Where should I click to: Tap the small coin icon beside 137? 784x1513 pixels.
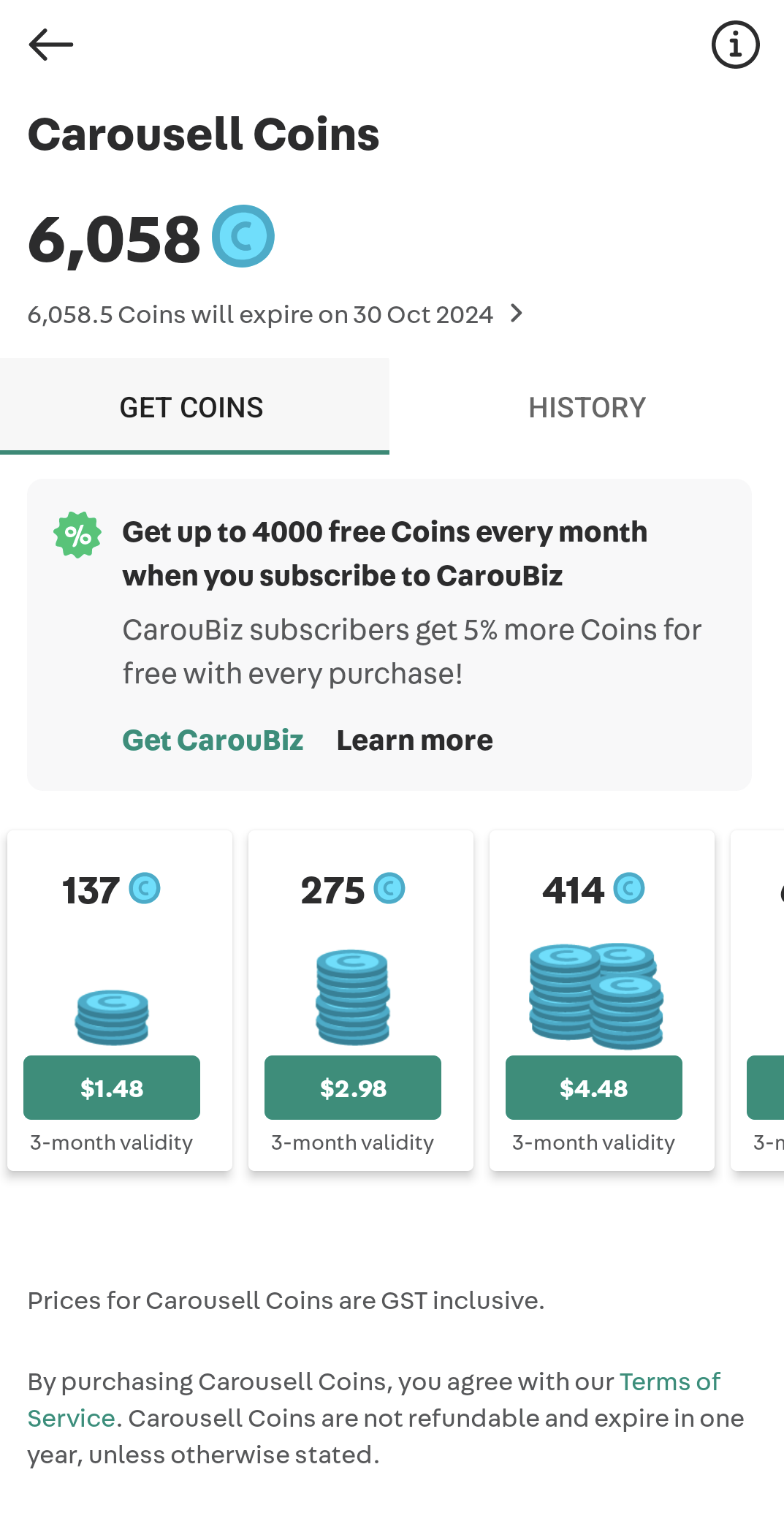pyautogui.click(x=145, y=889)
